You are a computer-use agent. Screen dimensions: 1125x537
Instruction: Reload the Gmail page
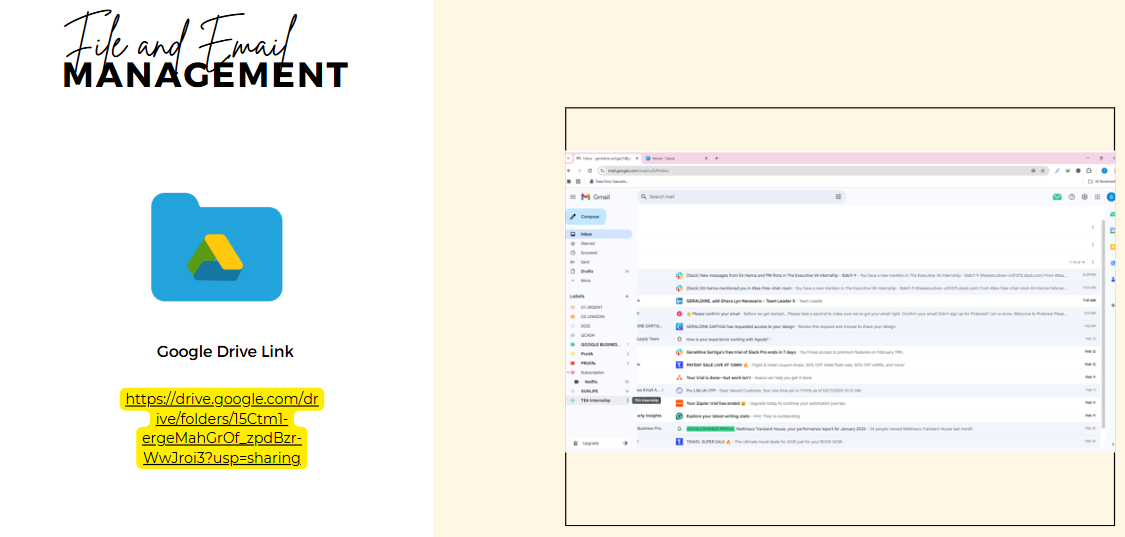(589, 171)
